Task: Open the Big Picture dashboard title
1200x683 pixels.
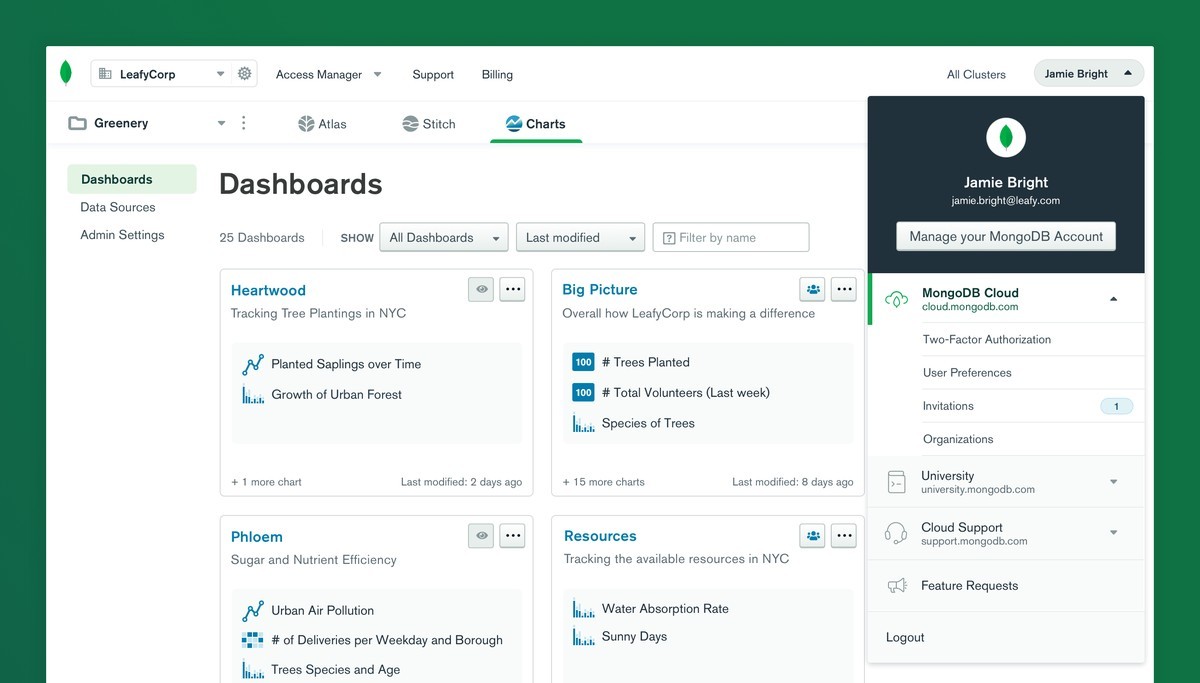Action: pyautogui.click(x=600, y=289)
